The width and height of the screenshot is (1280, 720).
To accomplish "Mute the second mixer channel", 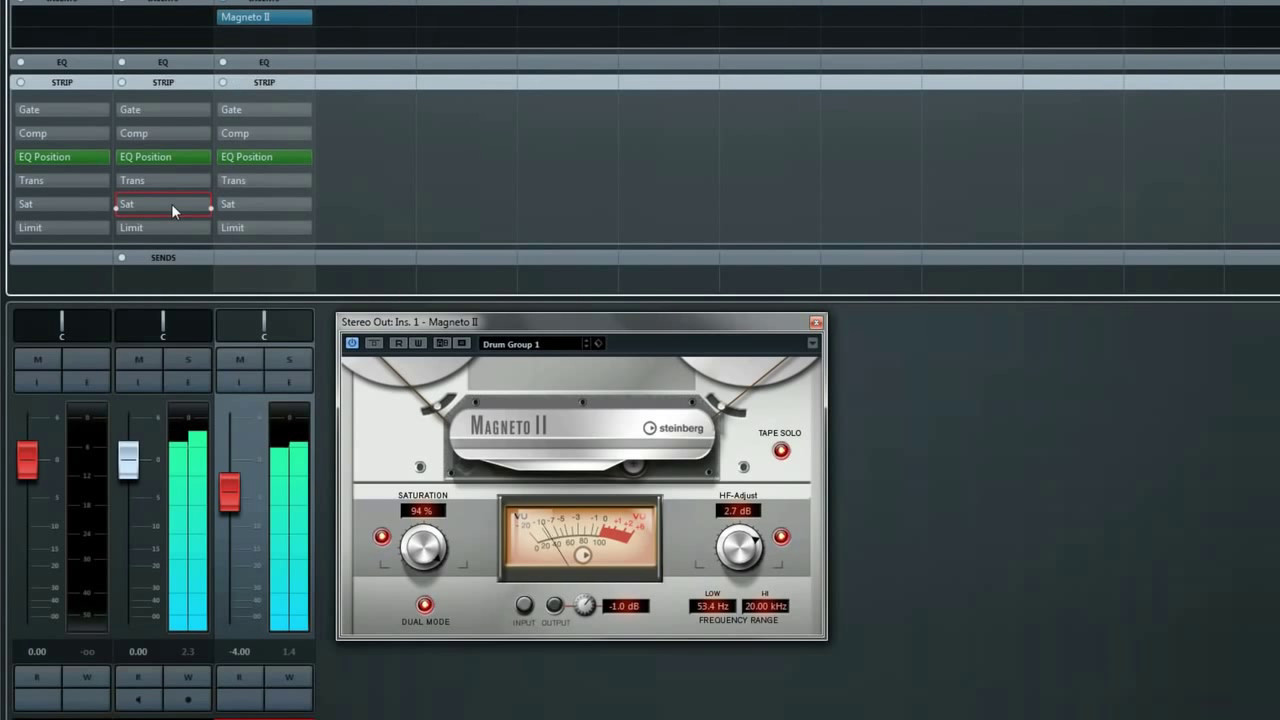I will coord(139,359).
